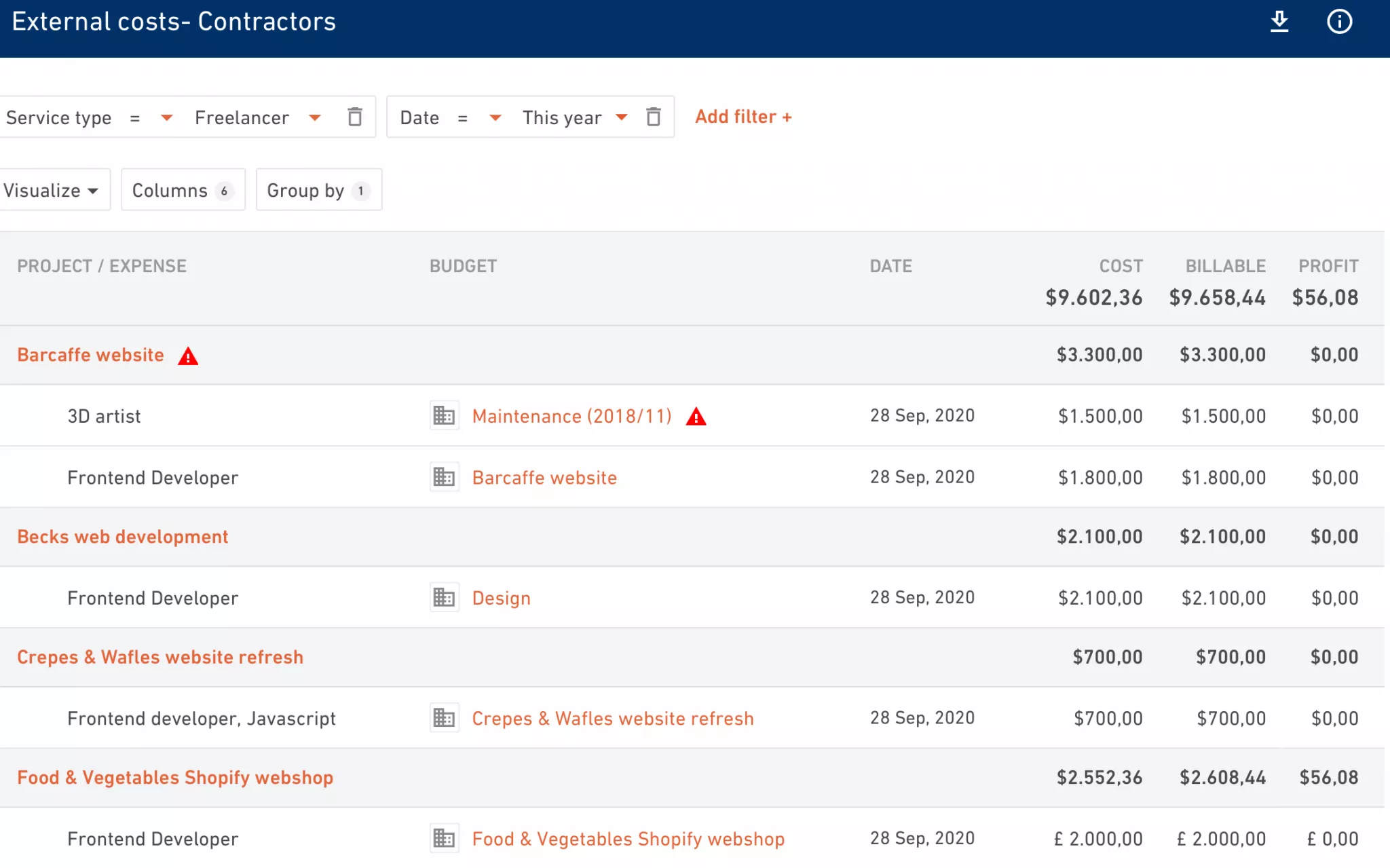Expand the This year date dropdown
Screen dimensions: 1390x868
[x=621, y=117]
